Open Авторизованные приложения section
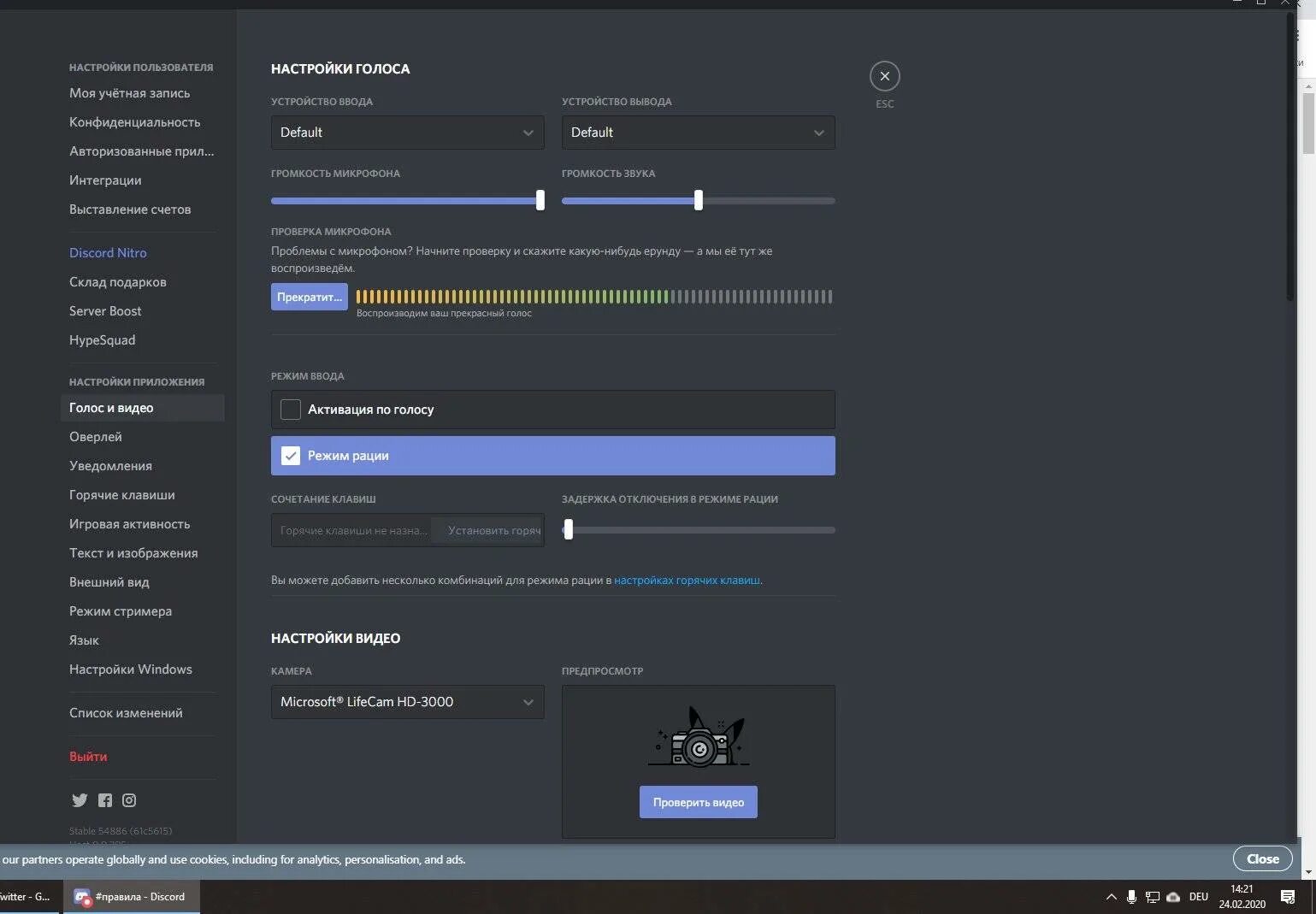The height and width of the screenshot is (914, 1316). coord(142,151)
